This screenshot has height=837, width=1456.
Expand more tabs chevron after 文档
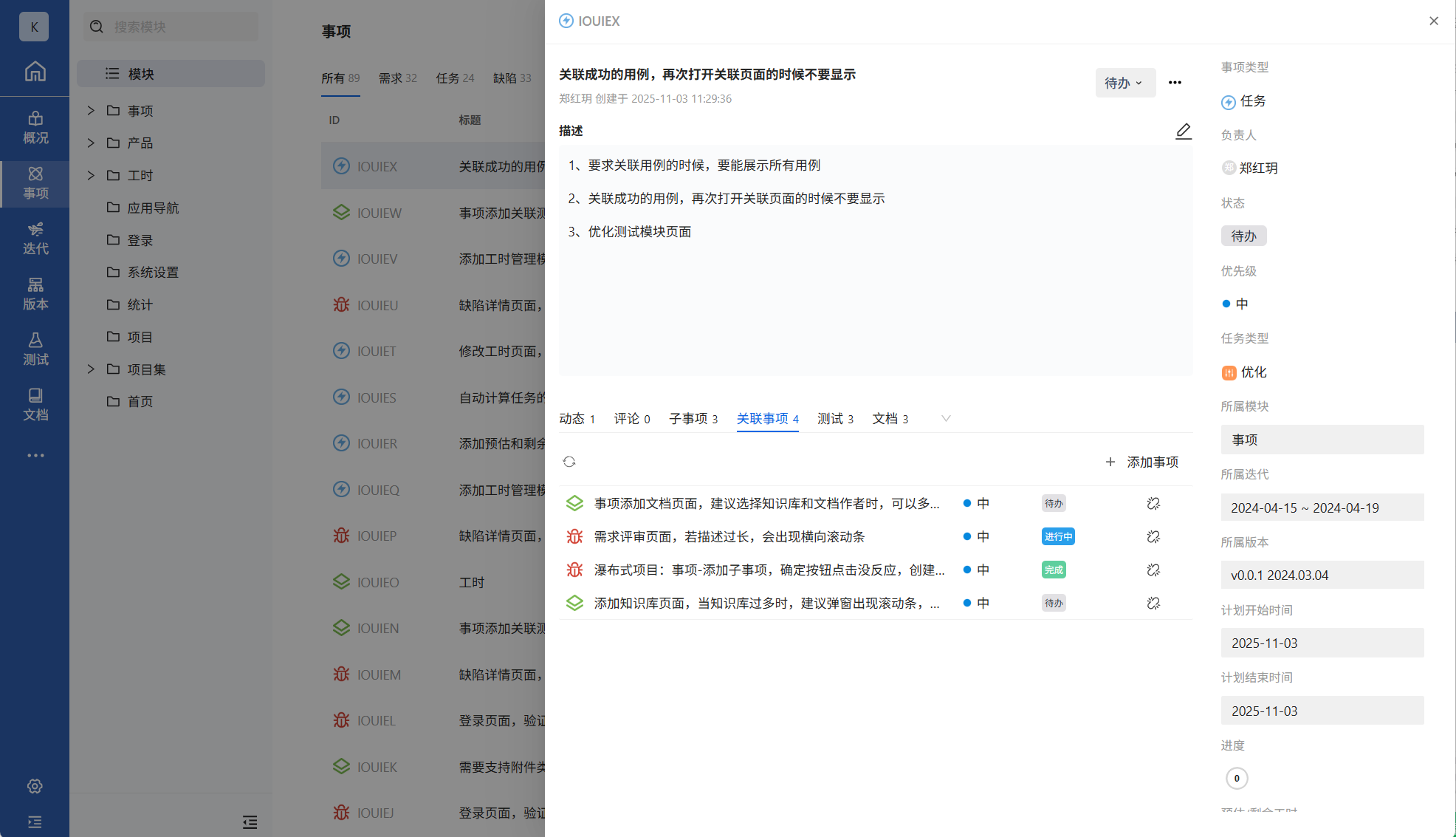pyautogui.click(x=946, y=419)
